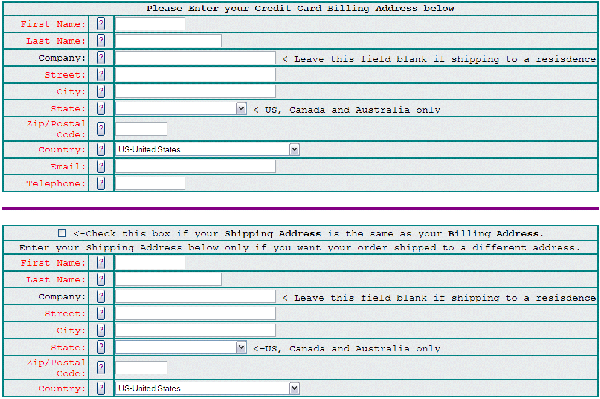Click the billing Company input field
Screen dimensions: 600x399
[195, 58]
